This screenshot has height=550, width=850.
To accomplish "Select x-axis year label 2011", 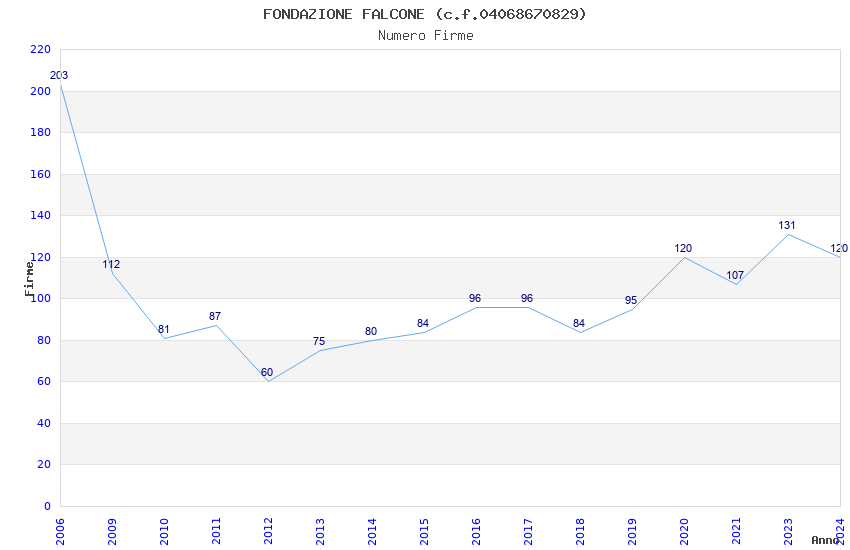I will [x=216, y=532].
